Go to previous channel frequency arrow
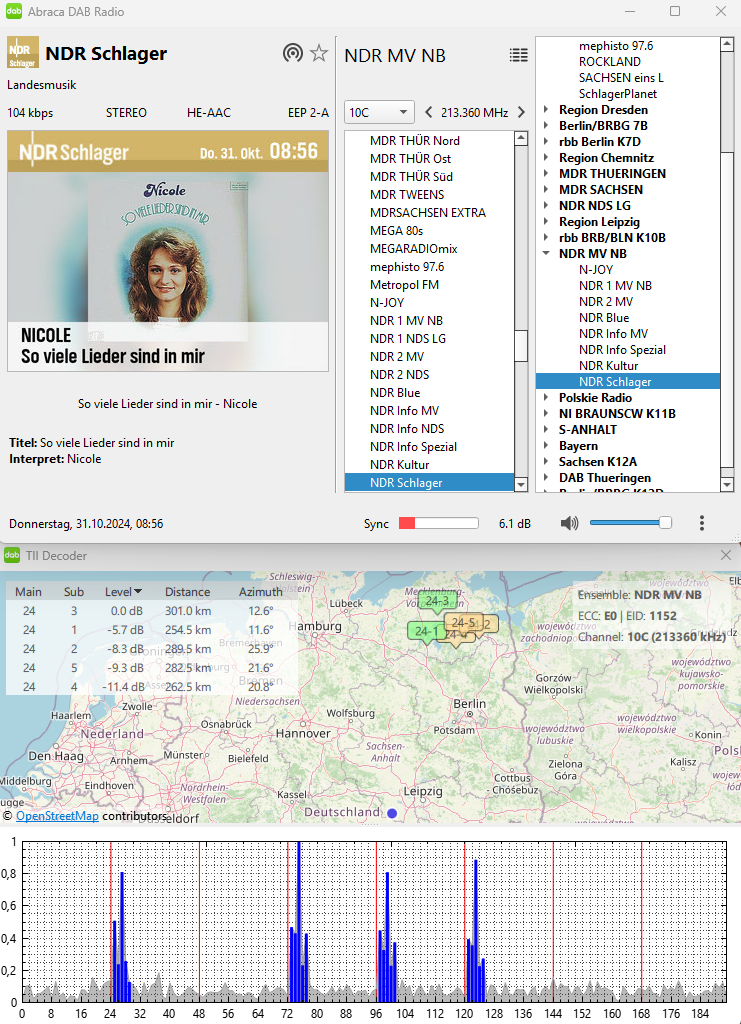 (428, 112)
